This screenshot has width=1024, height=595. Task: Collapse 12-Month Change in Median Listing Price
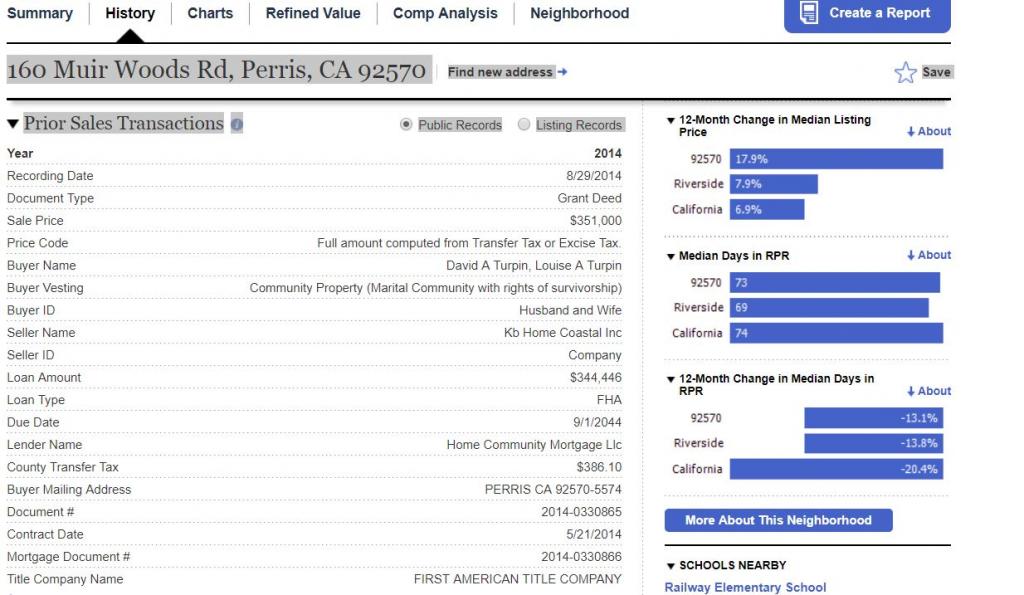tap(671, 120)
